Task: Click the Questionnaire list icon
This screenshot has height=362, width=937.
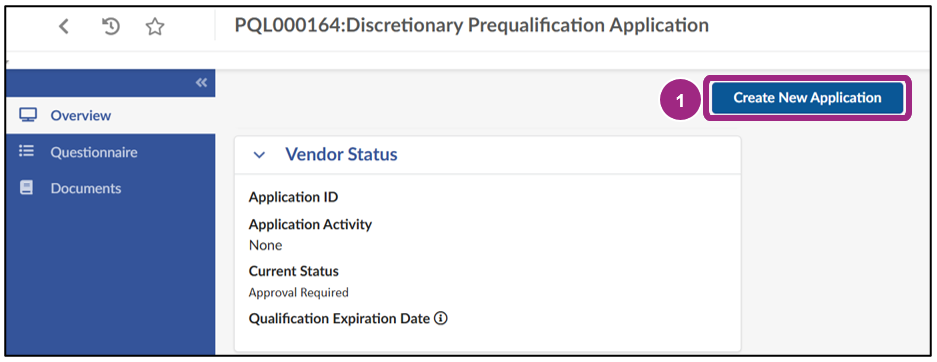Action: [26, 152]
